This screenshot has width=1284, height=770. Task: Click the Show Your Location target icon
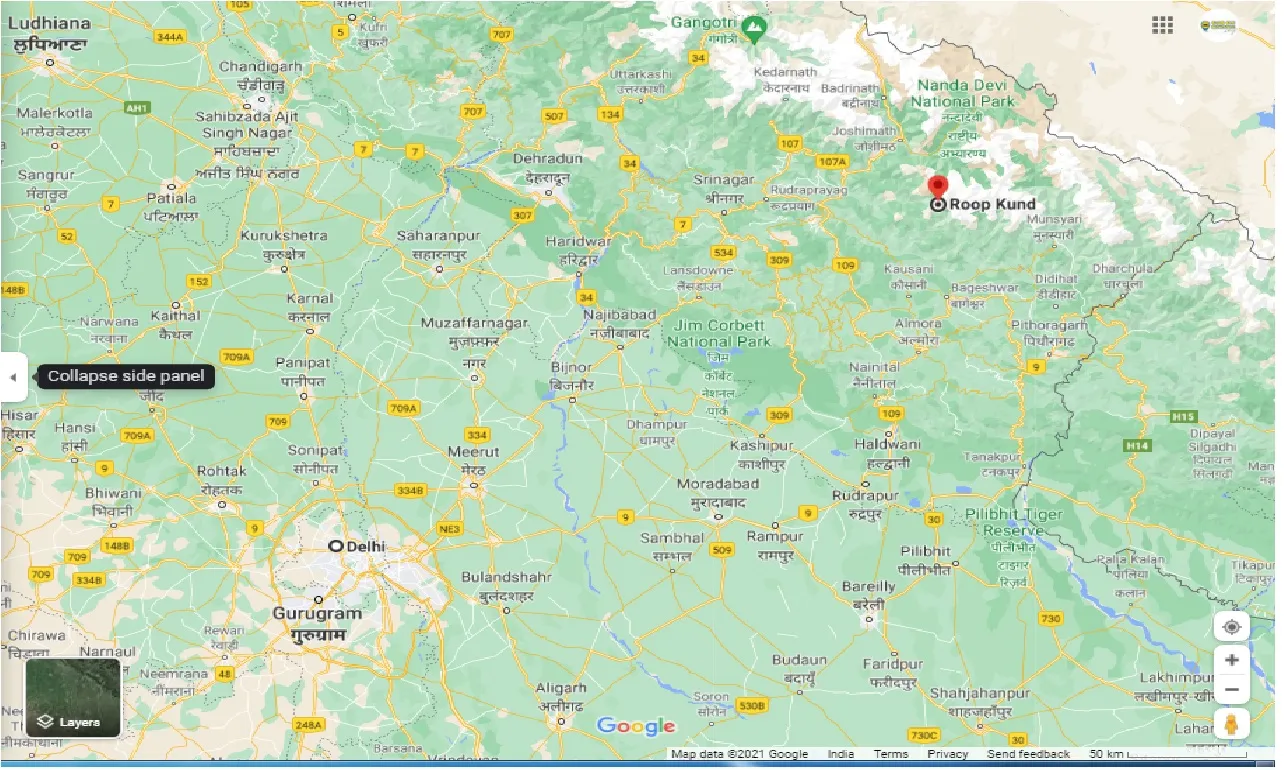pos(1232,626)
